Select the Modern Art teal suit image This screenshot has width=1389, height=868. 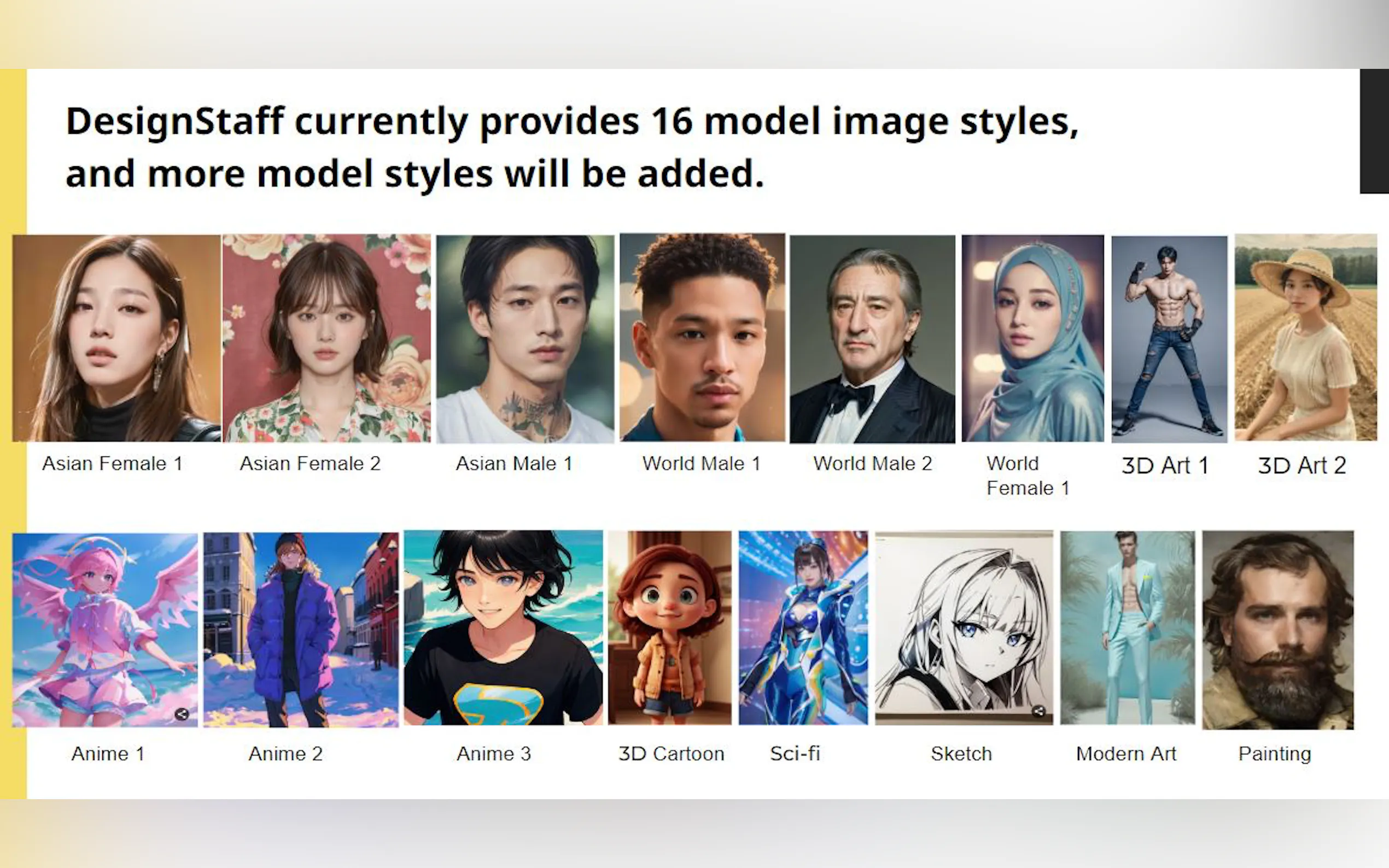[x=1127, y=627]
